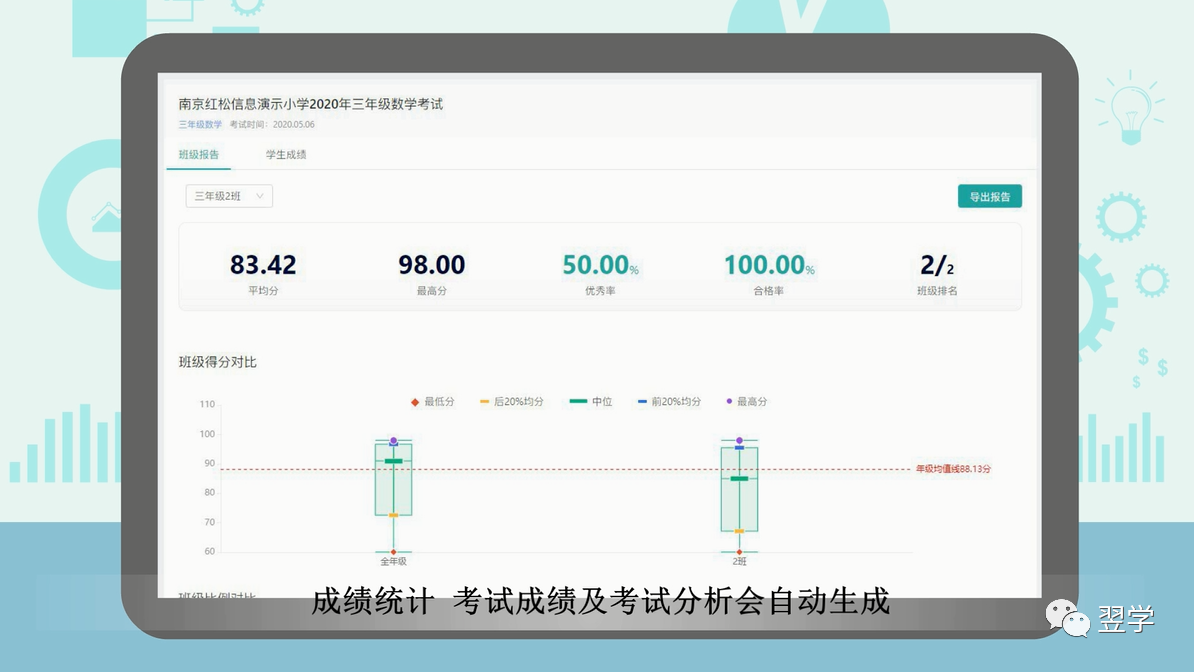
Task: Click the WeChat logo icon
Action: click(1068, 617)
